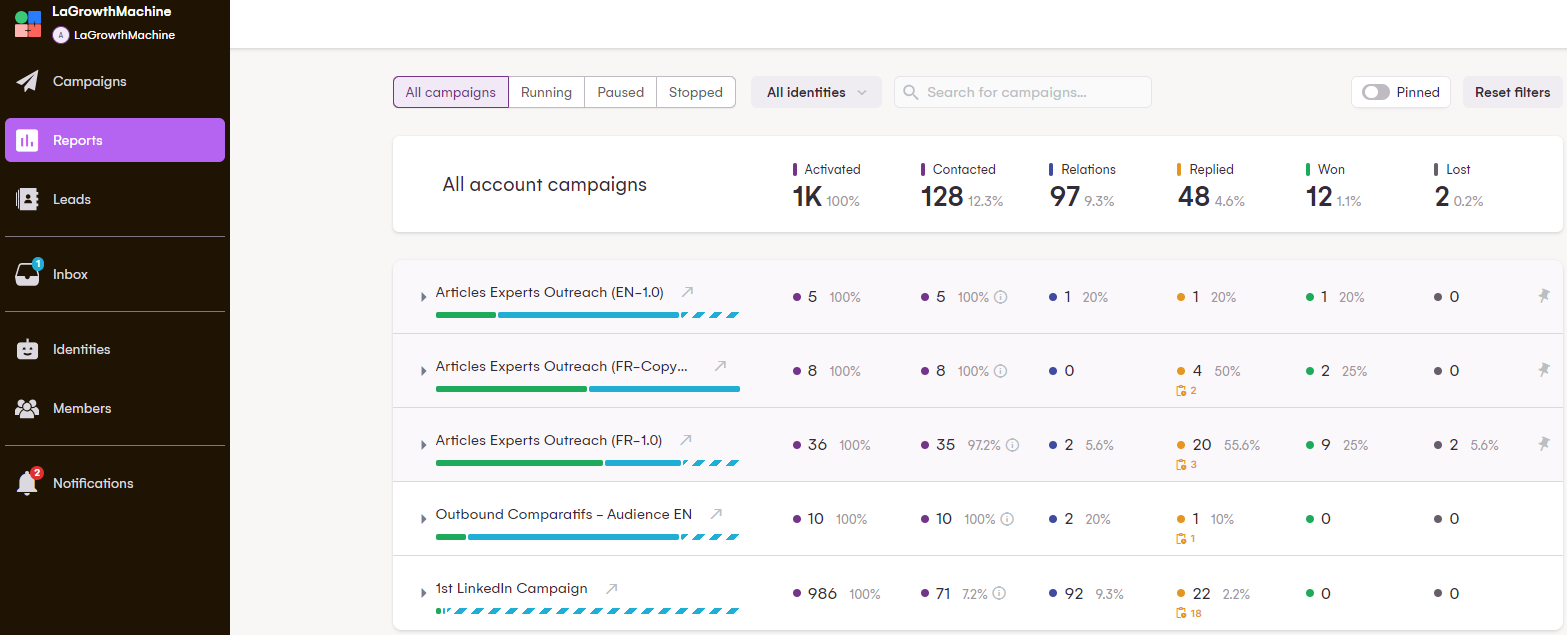1567x635 pixels.
Task: Expand the 1st LinkedIn Campaign row
Action: click(423, 593)
